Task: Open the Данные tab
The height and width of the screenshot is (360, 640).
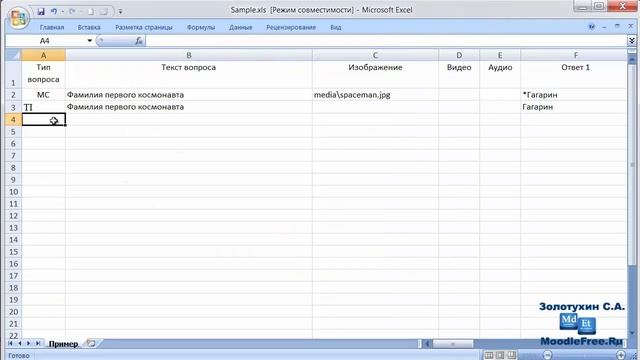Action: (240, 27)
